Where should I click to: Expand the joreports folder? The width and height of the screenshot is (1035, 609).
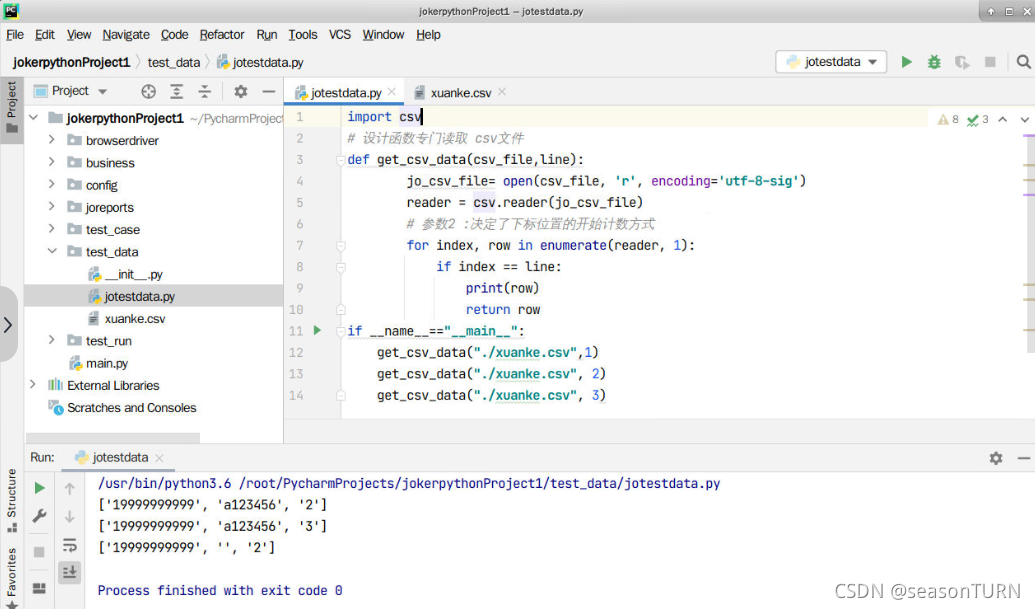click(51, 207)
